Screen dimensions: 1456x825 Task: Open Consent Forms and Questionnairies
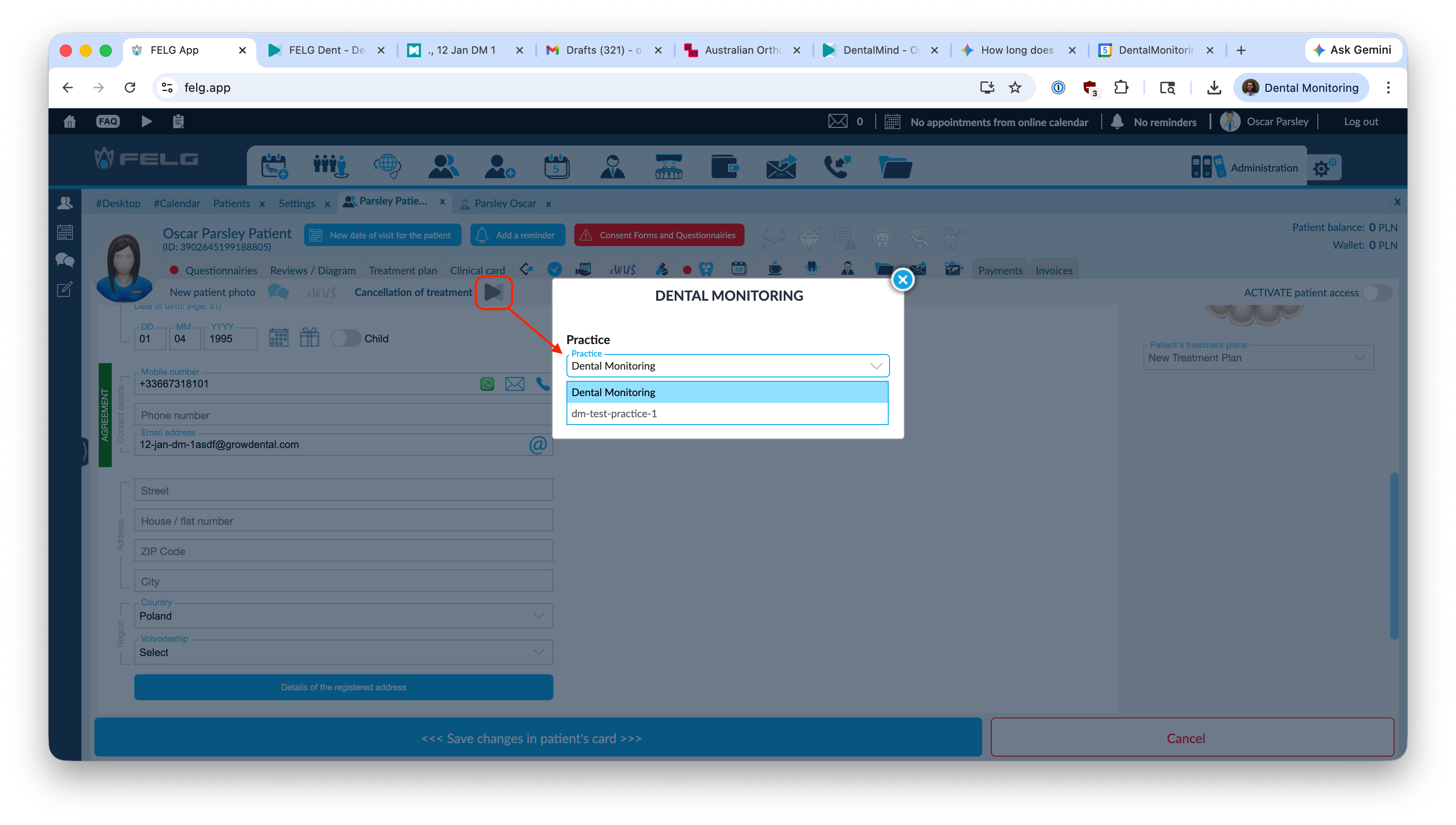point(659,235)
